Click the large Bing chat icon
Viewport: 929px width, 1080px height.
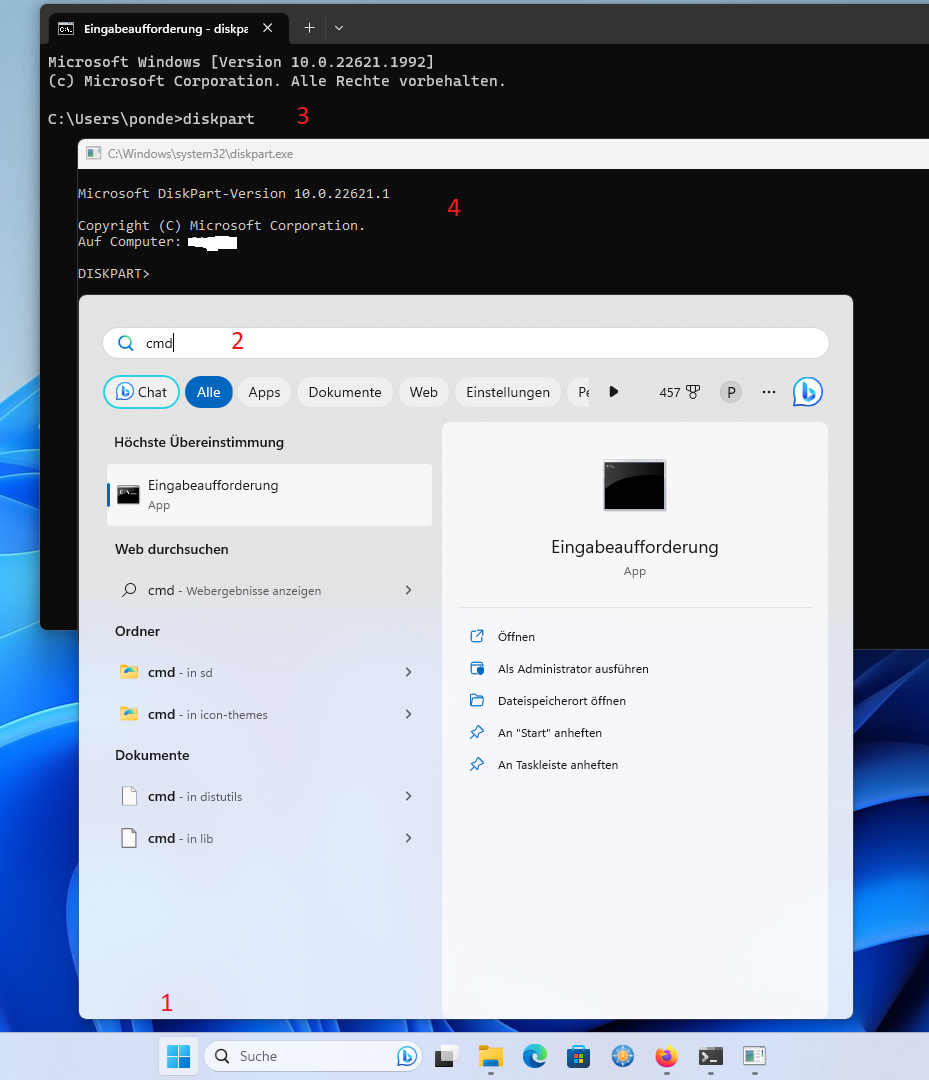(807, 392)
